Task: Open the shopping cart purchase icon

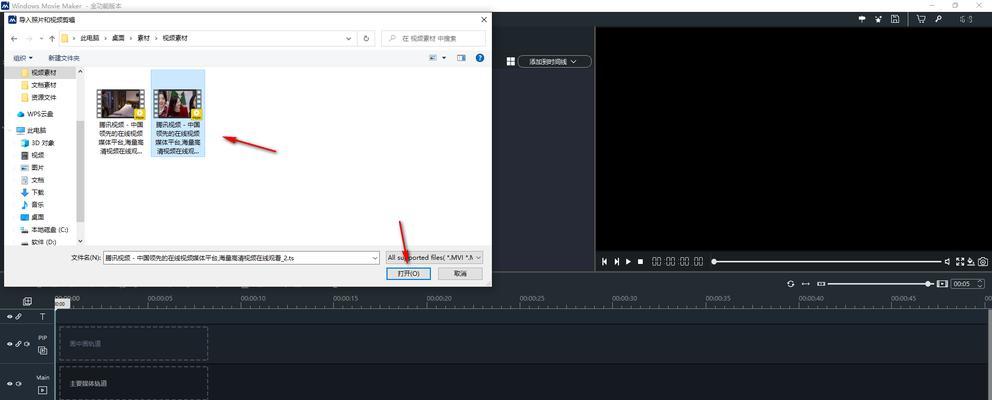Action: [x=921, y=19]
